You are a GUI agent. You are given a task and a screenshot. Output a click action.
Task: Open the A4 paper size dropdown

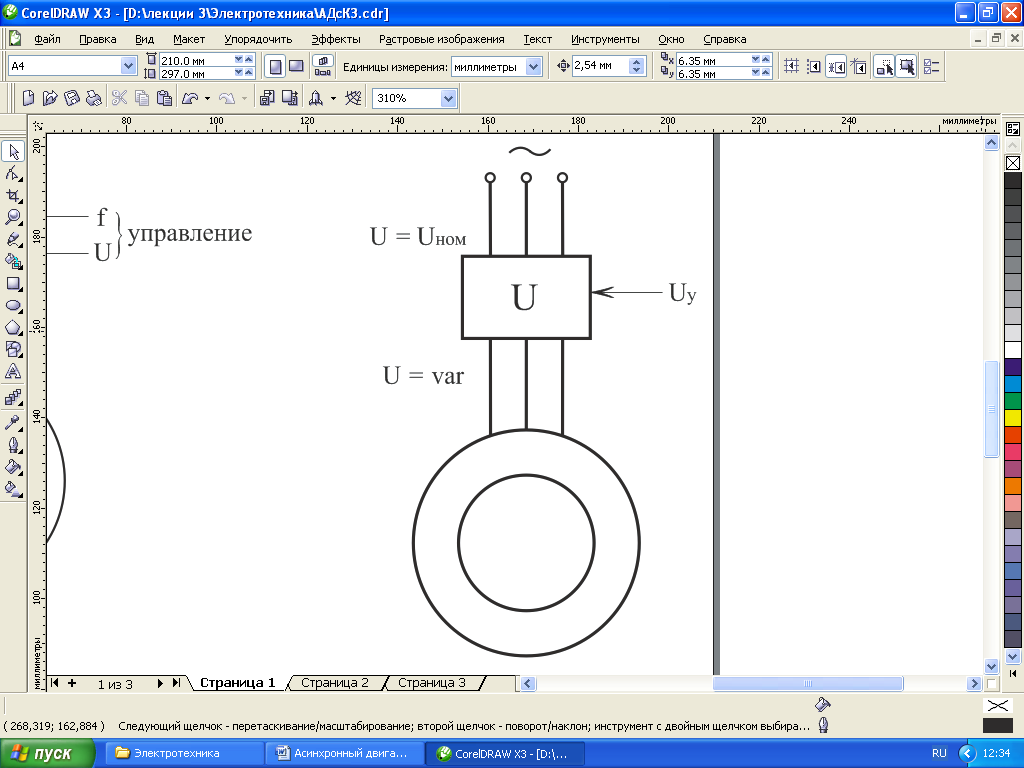(128, 66)
